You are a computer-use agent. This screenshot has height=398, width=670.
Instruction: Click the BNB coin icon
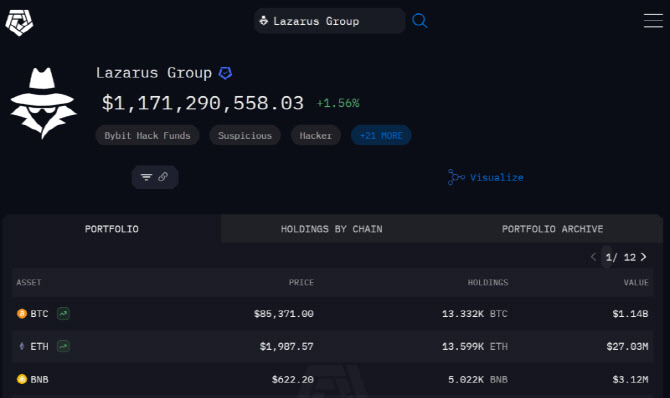[22, 379]
